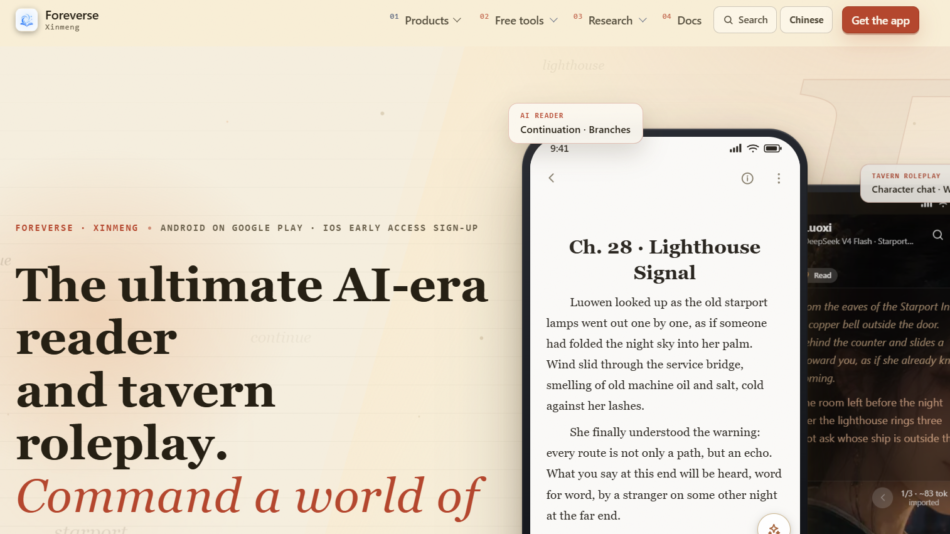Open the reader's three-dot overflow menu
This screenshot has width=950, height=534.
pos(779,178)
